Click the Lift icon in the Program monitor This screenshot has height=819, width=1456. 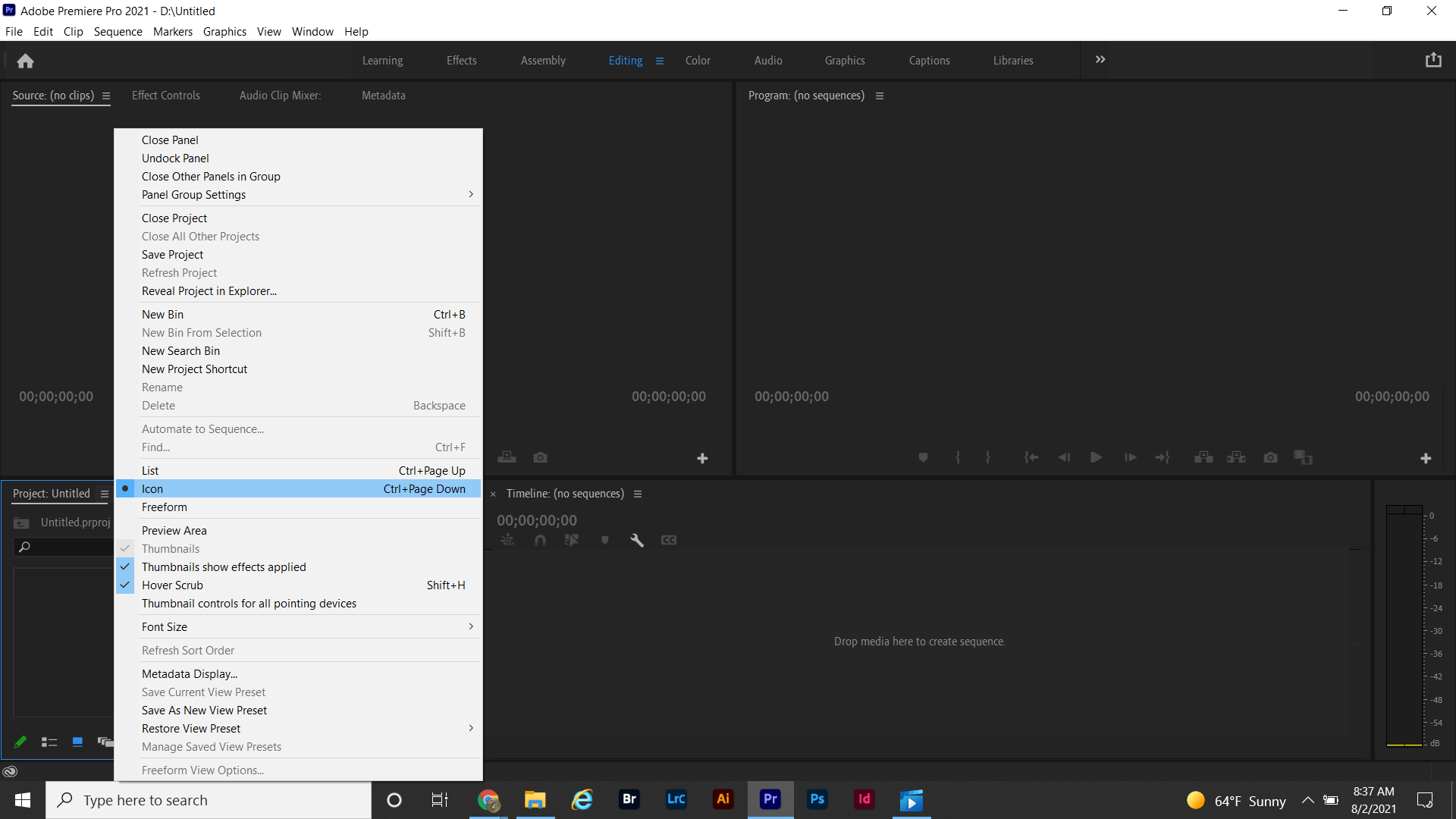(x=1203, y=457)
